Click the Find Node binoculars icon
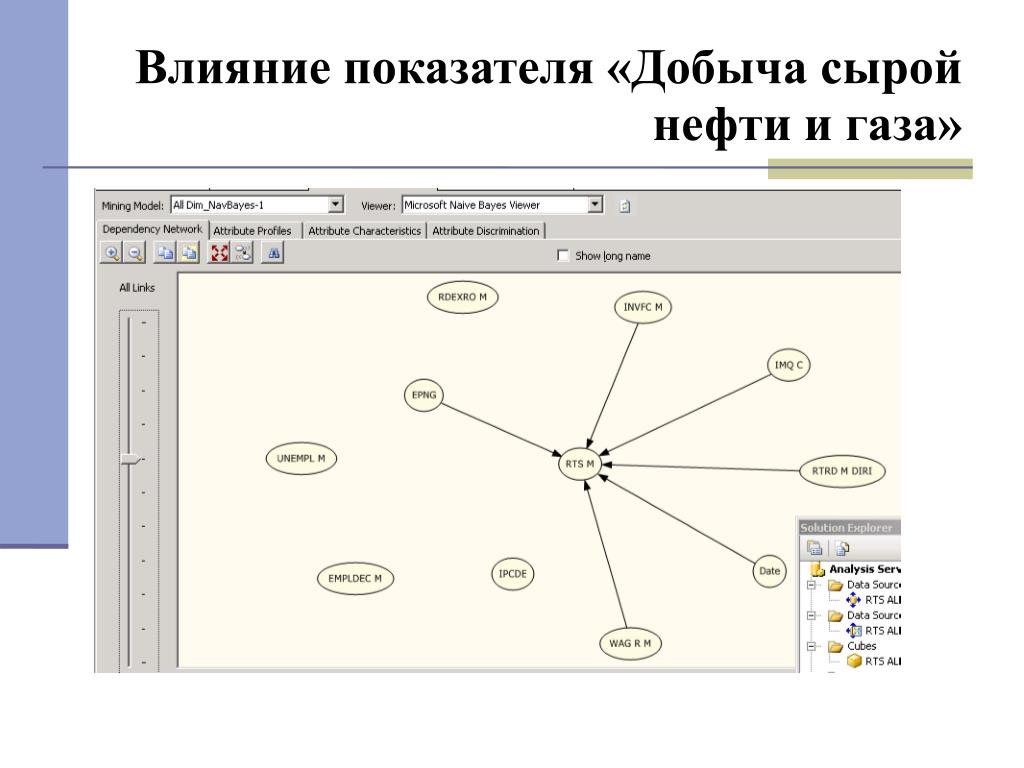This screenshot has width=1024, height=768. [x=273, y=253]
